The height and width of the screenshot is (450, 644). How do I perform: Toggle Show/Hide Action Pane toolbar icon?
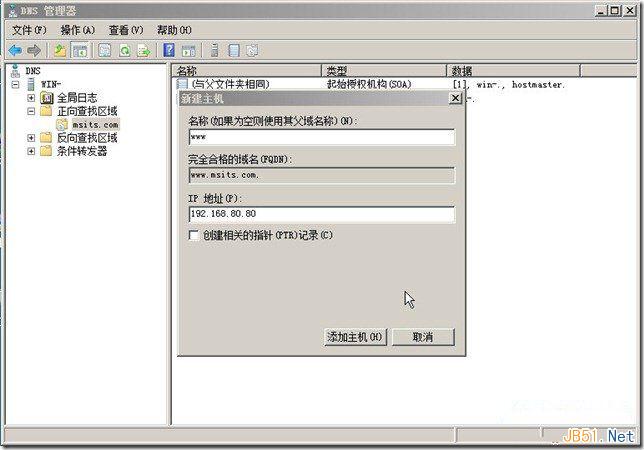(189, 51)
